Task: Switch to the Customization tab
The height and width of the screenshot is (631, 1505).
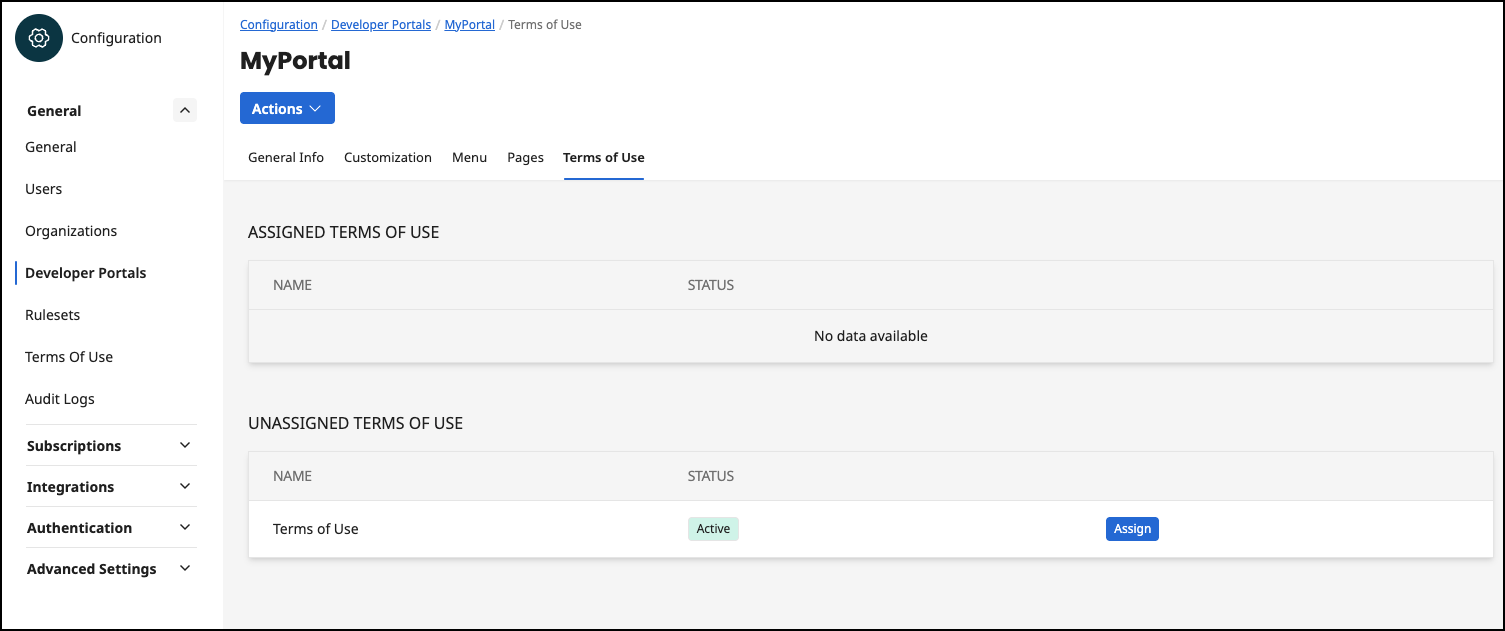Action: click(388, 157)
